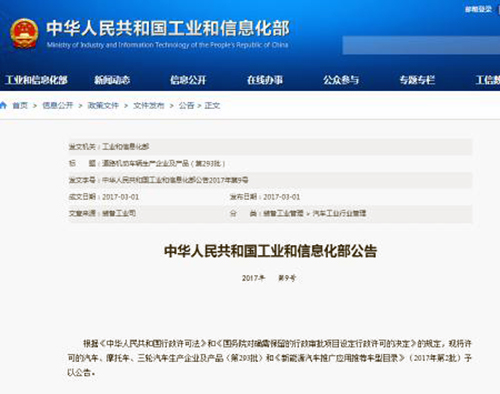Click the 汽车工业行业管理 category link

pyautogui.click(x=339, y=213)
